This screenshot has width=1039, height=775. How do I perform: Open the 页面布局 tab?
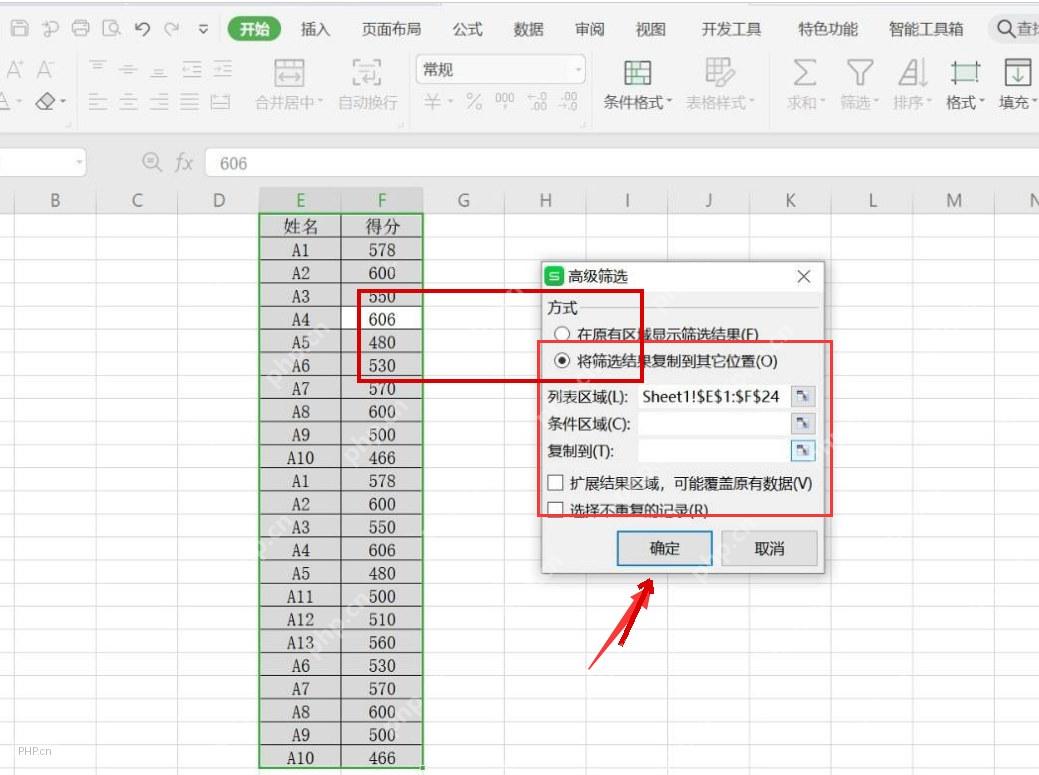point(392,29)
